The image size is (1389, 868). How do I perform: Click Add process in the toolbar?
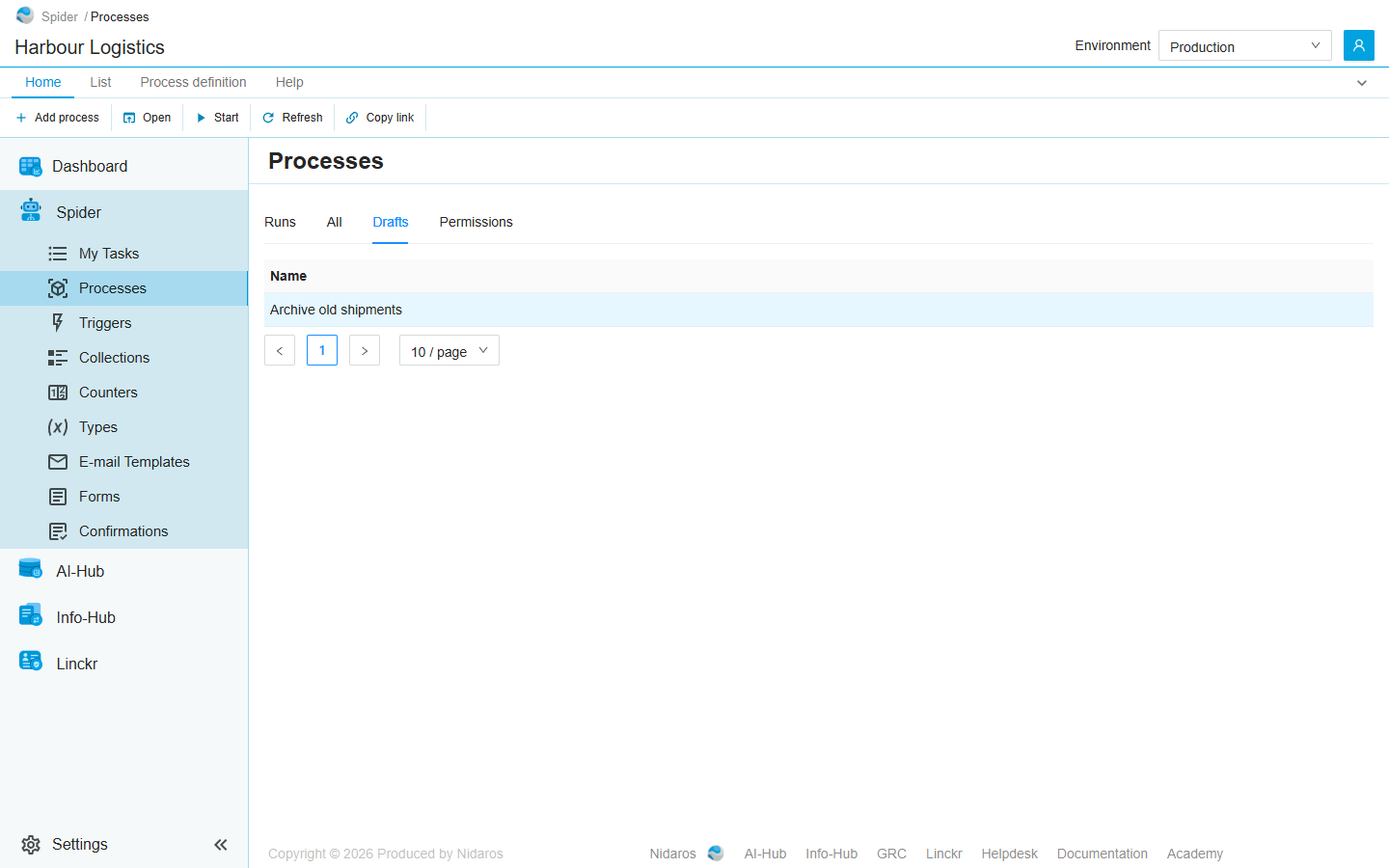(58, 118)
